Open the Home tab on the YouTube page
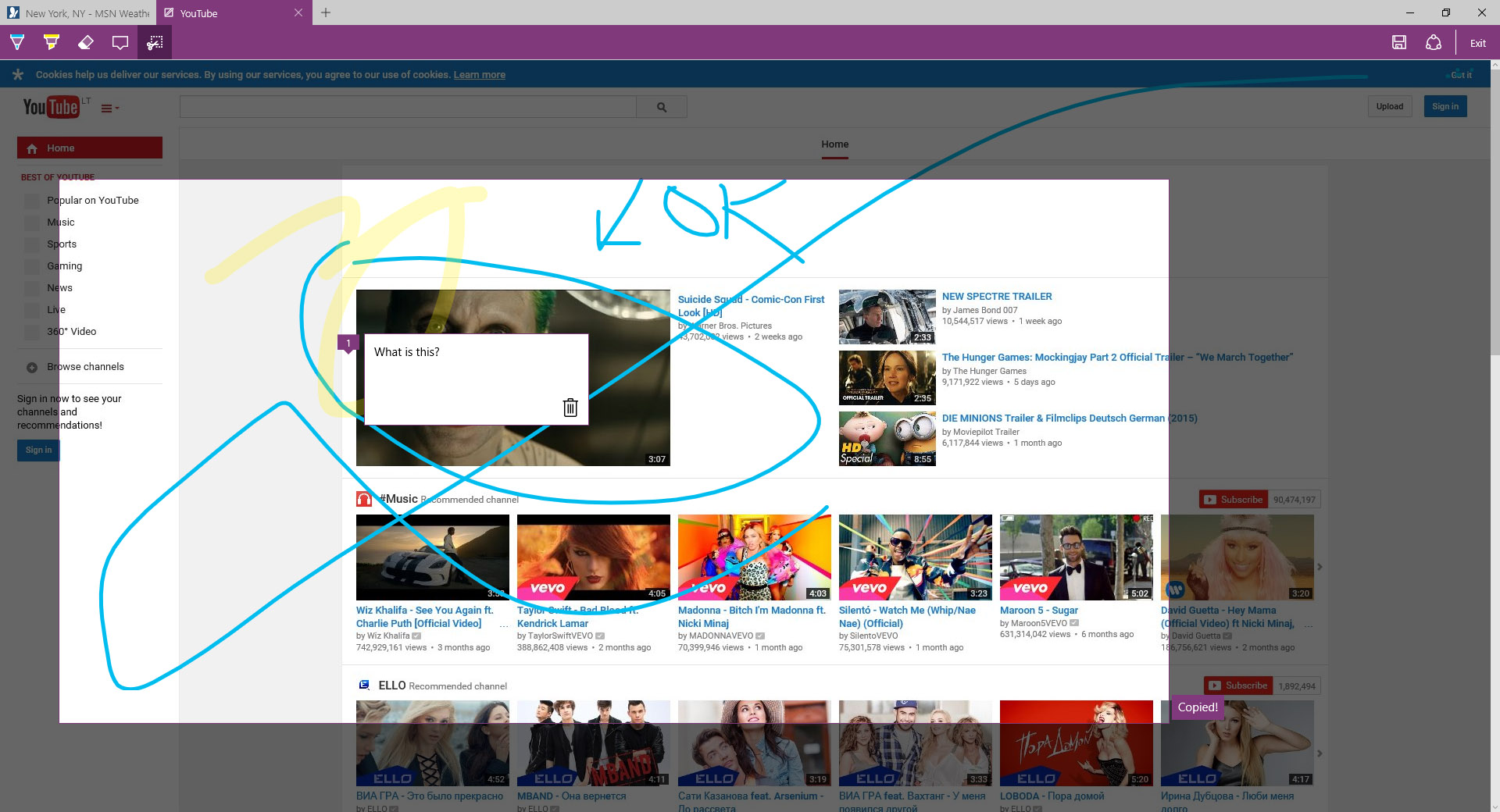 click(834, 144)
